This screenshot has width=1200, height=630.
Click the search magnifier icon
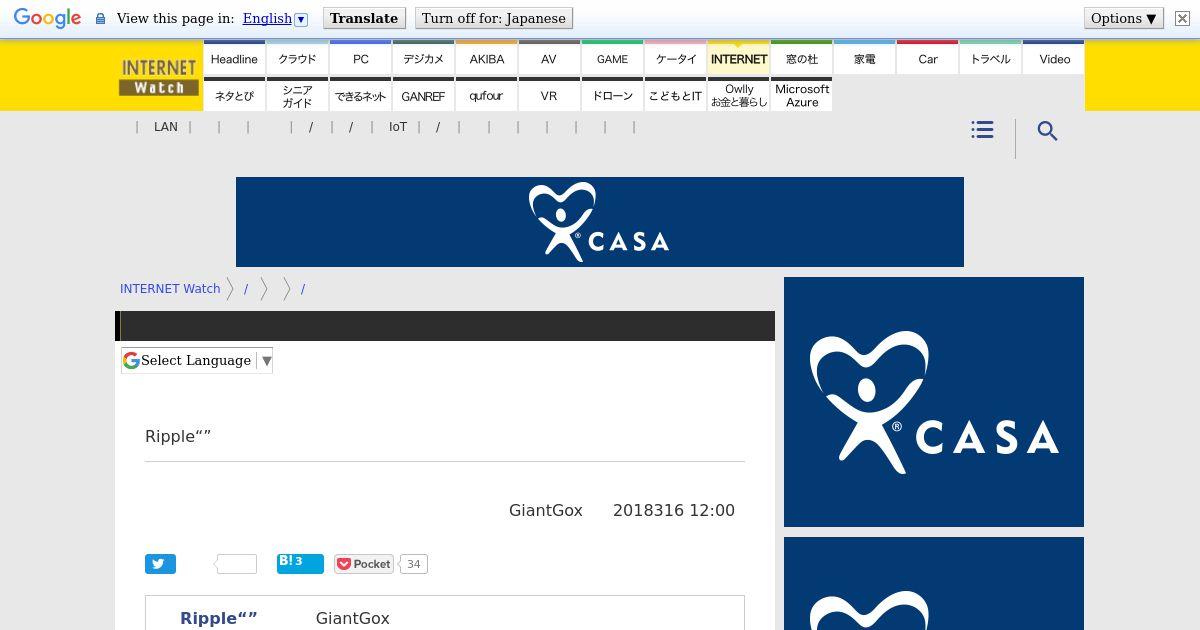[x=1047, y=131]
